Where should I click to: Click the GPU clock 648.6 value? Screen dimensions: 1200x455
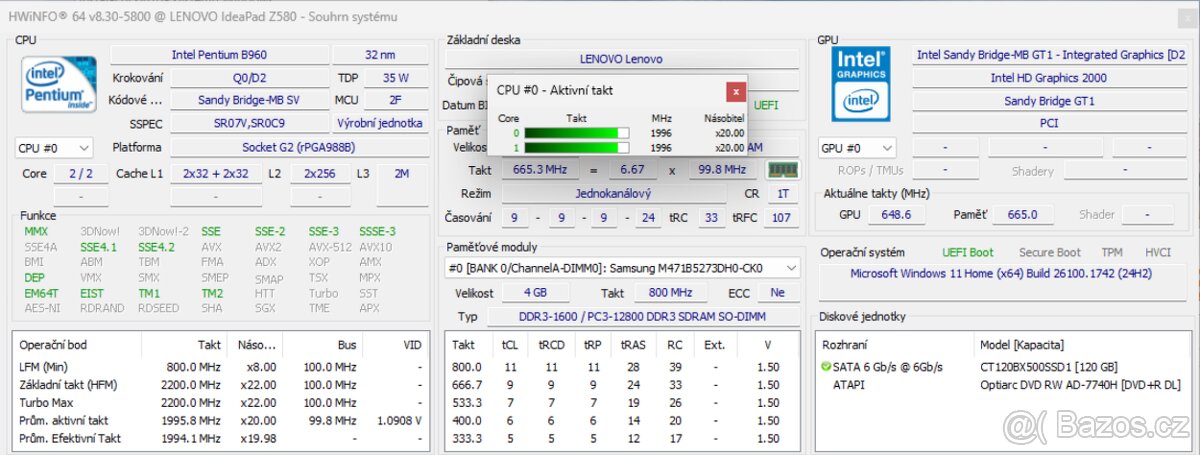click(x=896, y=214)
